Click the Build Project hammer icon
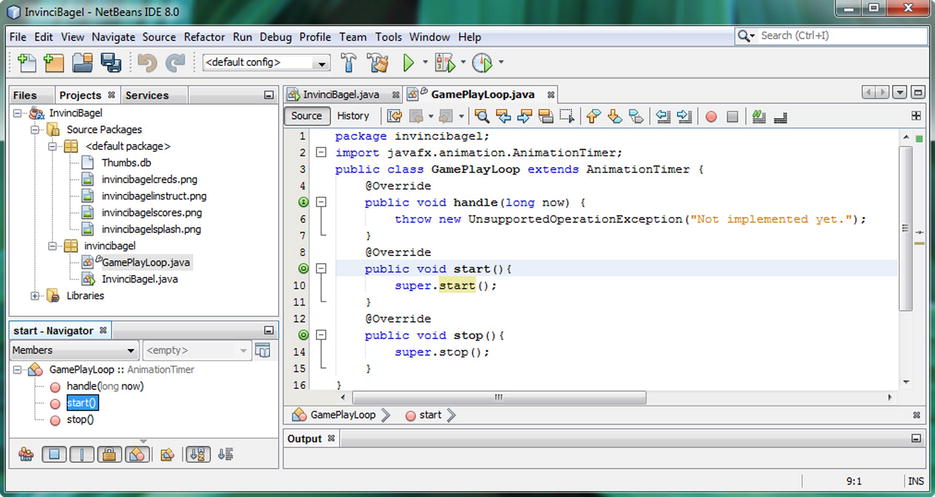The width and height of the screenshot is (935, 497). [349, 62]
